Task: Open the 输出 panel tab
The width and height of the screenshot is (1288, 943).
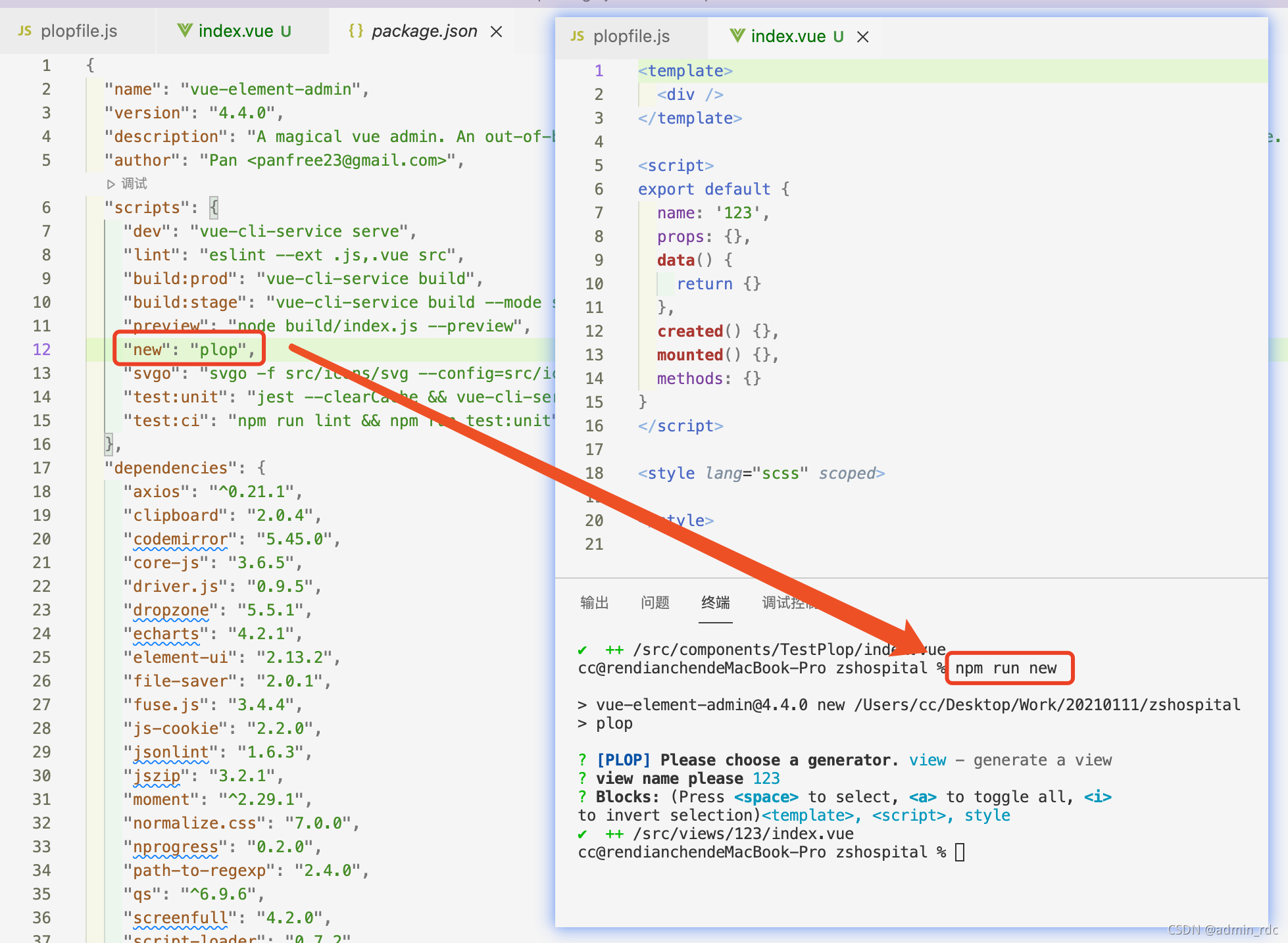Action: pyautogui.click(x=594, y=602)
